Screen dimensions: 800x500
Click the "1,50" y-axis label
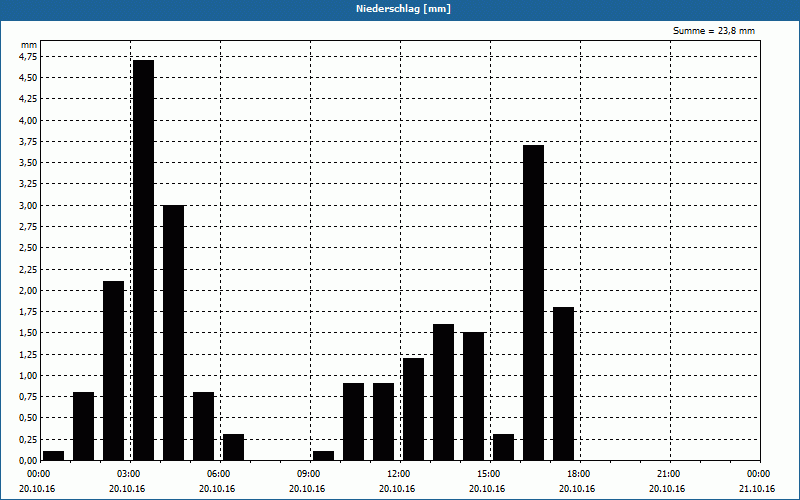pyautogui.click(x=28, y=333)
